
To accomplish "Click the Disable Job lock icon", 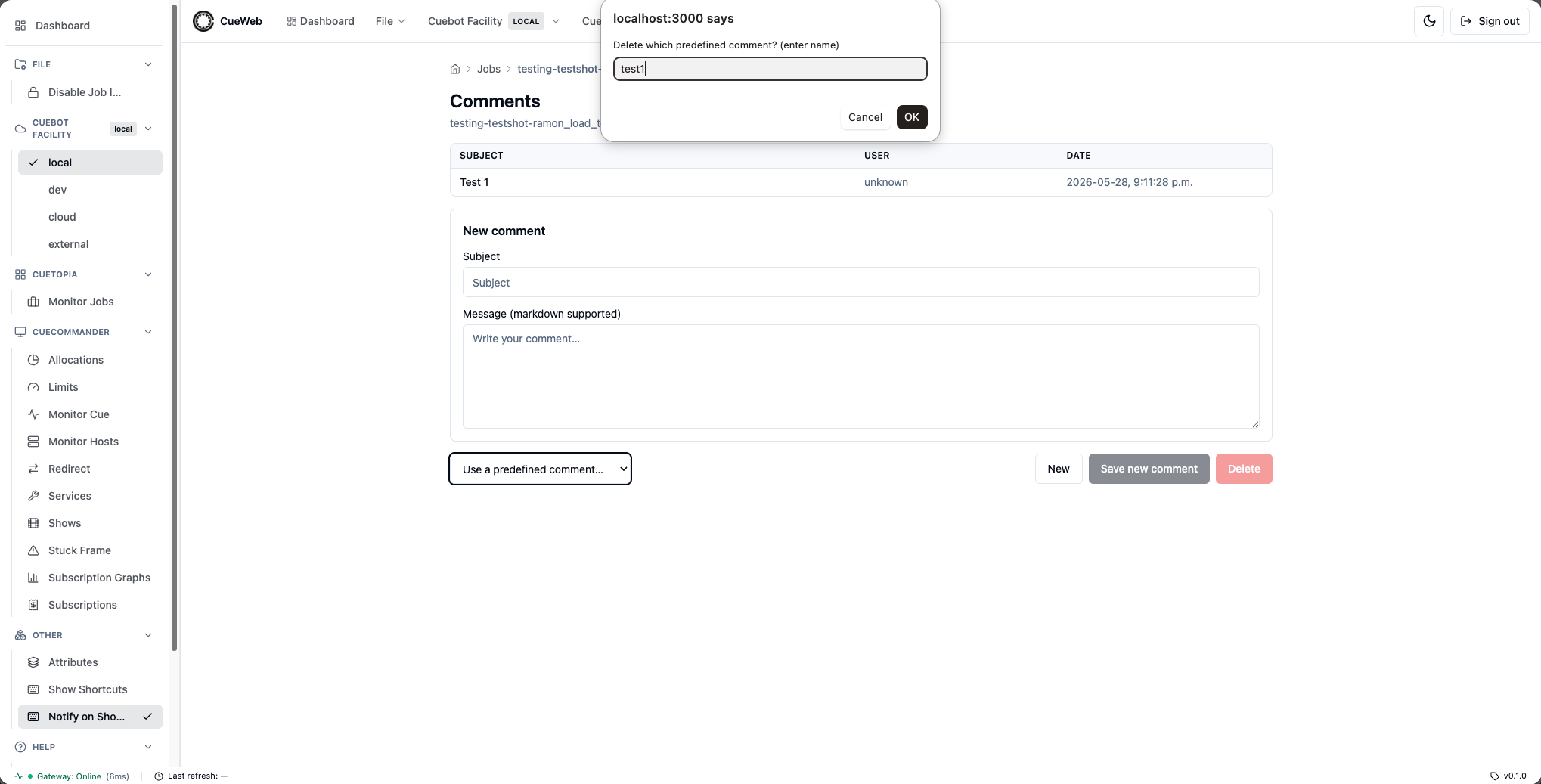I will (33, 92).
